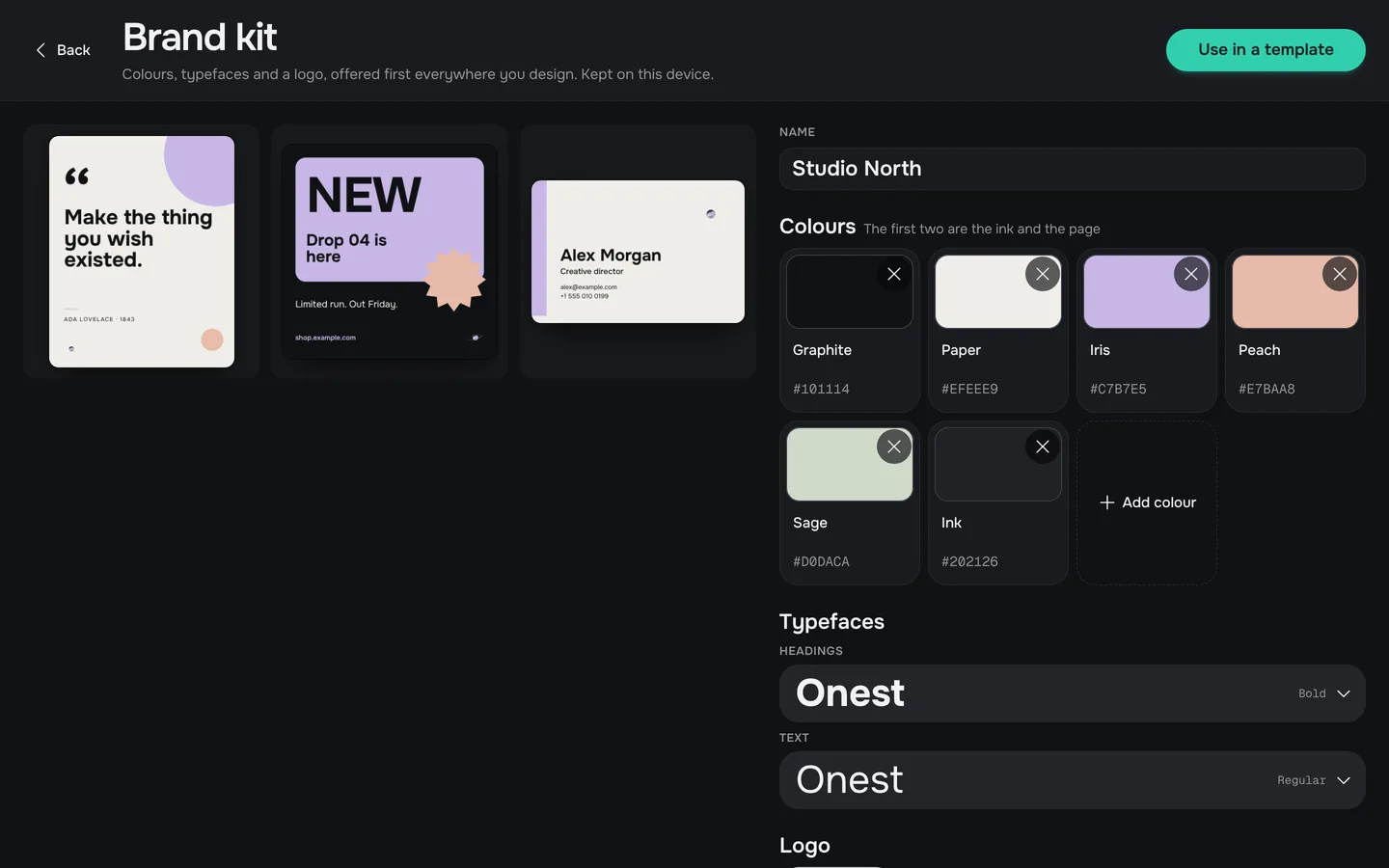Open the quote poster preview thumbnail
Image resolution: width=1389 pixels, height=868 pixels.
[x=142, y=252]
